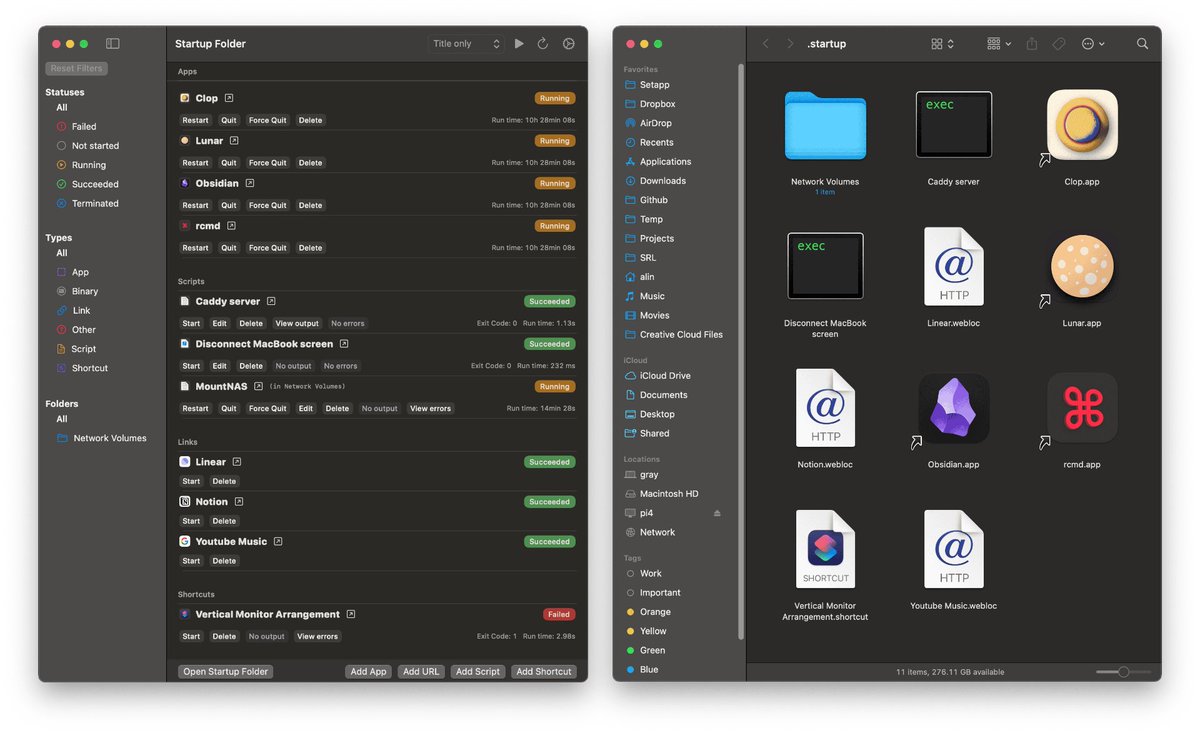Image resolution: width=1200 pixels, height=733 pixels.
Task: Click reveal arrow icon next to Caddy server
Action: [271, 301]
